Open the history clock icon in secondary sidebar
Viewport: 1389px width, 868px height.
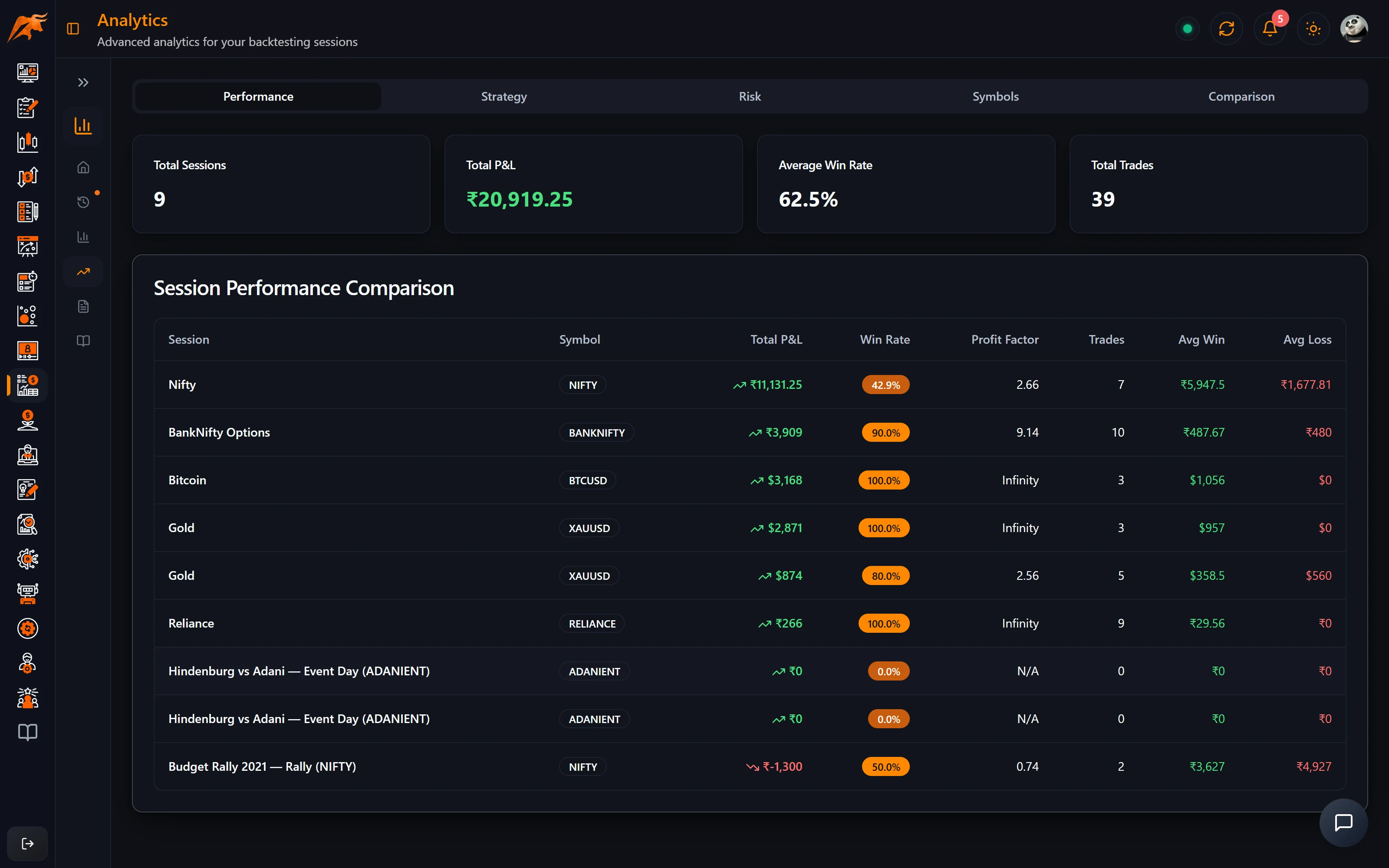(x=83, y=201)
